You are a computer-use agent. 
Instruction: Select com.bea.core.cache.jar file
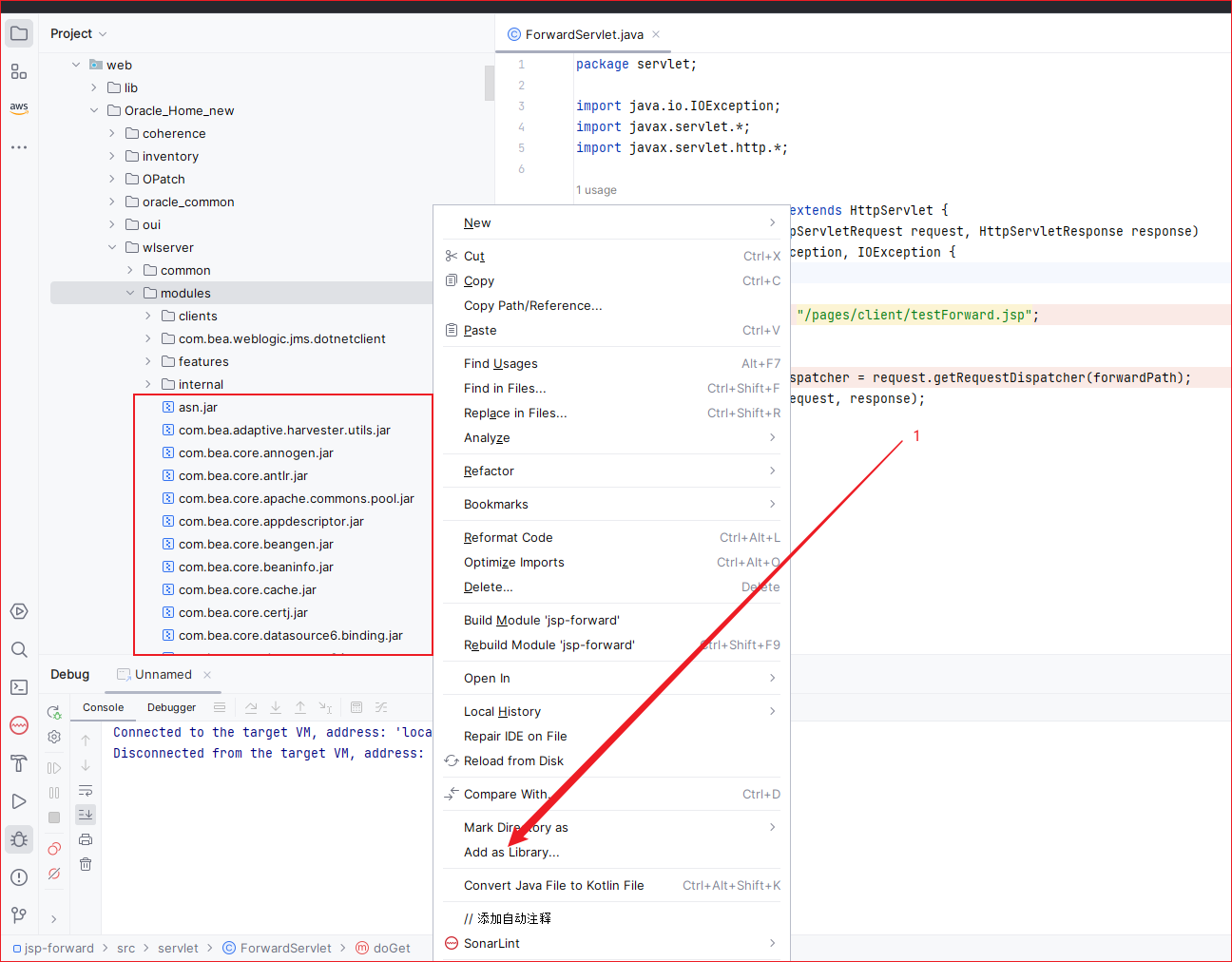[x=247, y=589]
